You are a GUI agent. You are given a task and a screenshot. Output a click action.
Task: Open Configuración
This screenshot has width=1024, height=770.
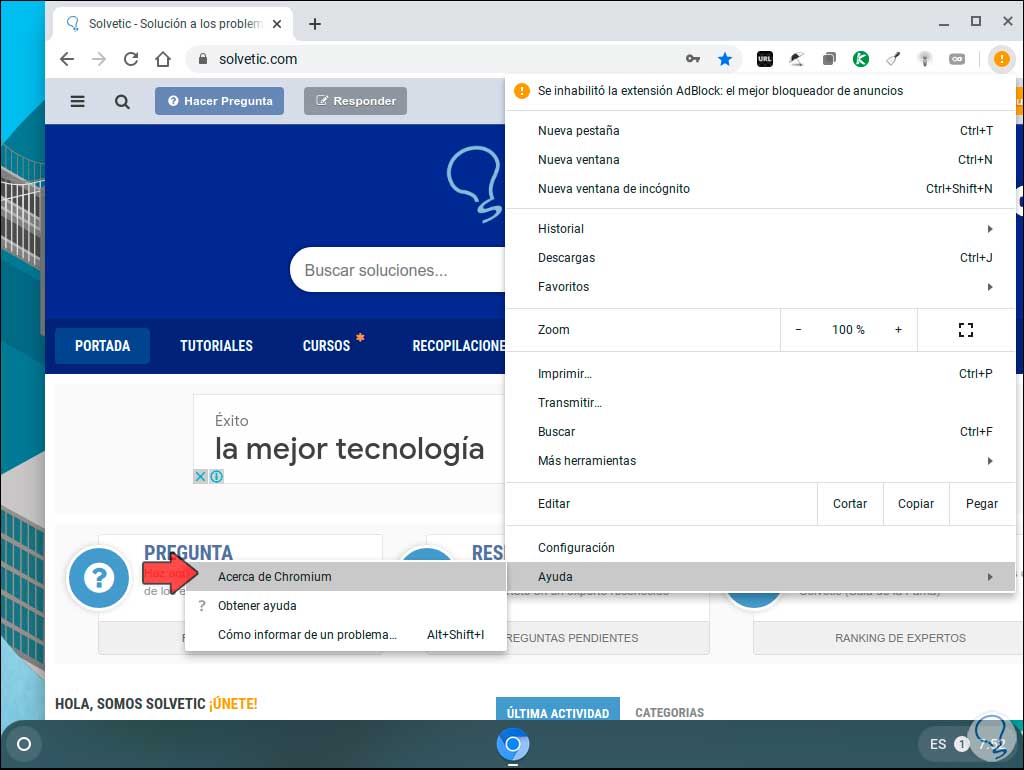(x=760, y=547)
